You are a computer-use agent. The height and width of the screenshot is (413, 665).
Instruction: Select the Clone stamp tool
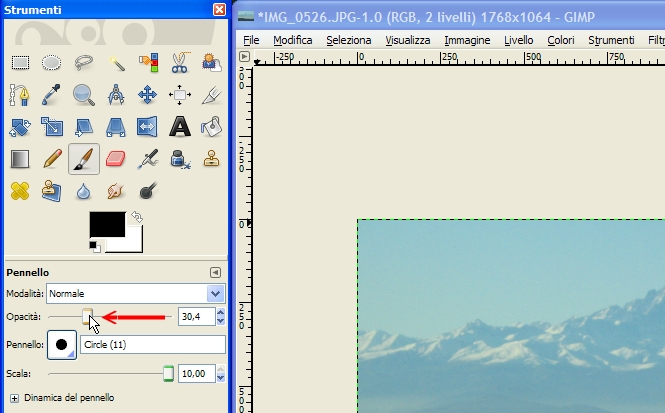(212, 159)
